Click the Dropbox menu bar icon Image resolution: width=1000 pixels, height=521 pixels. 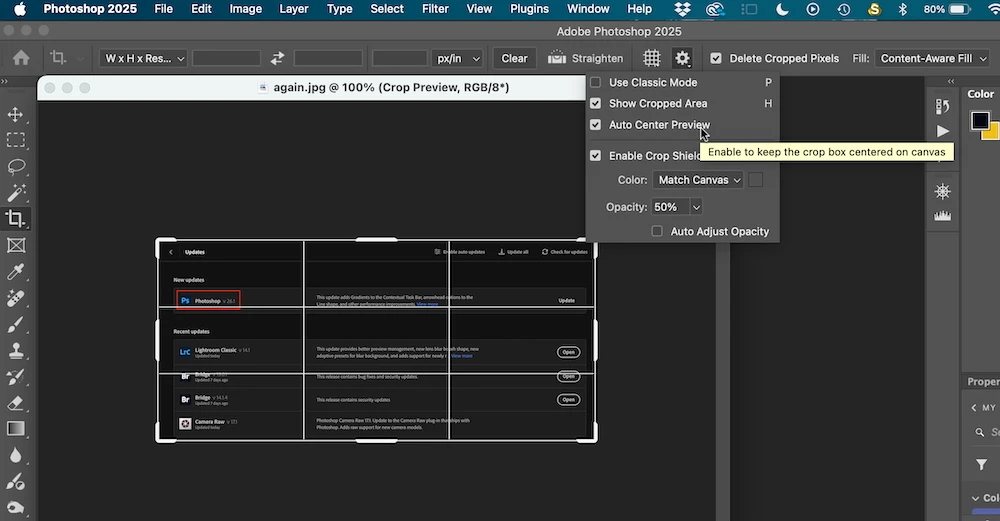(682, 9)
